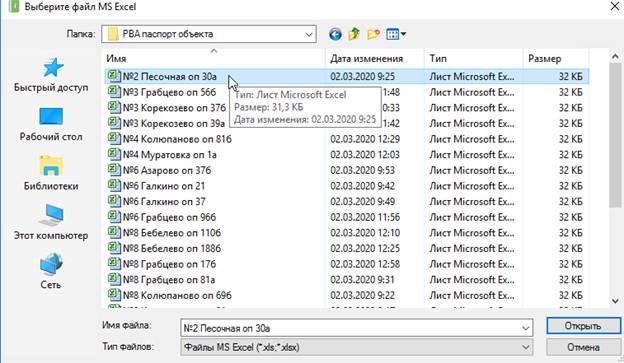Image resolution: width=624 pixels, height=363 pixels.
Task: Open Сеть in places bar
Action: 51,272
